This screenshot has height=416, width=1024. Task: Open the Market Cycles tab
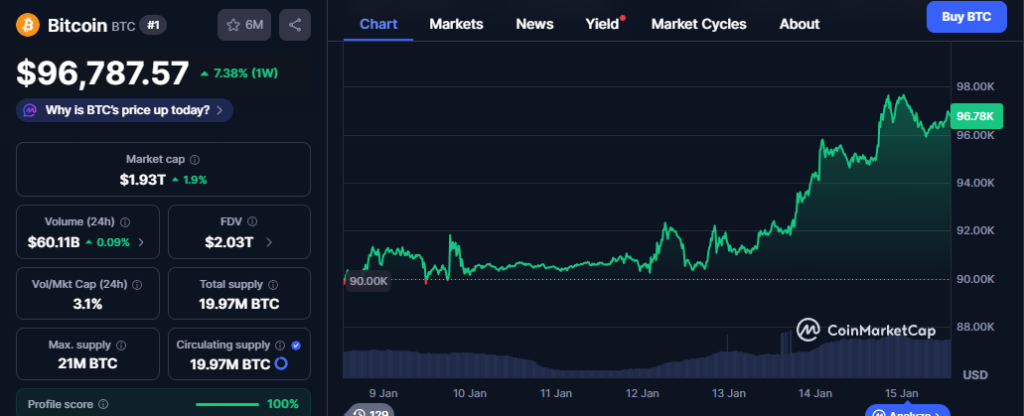[x=698, y=24]
